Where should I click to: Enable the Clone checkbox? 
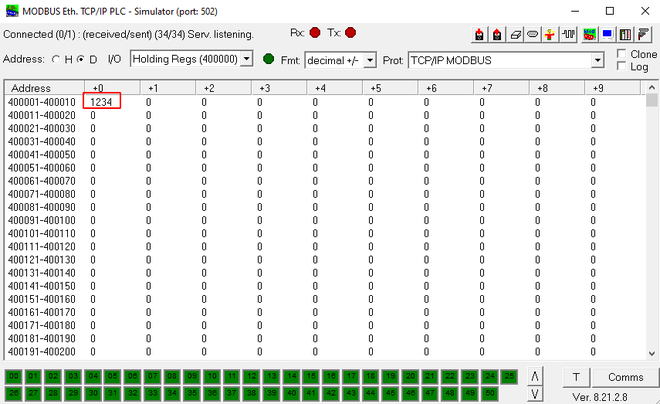click(621, 53)
